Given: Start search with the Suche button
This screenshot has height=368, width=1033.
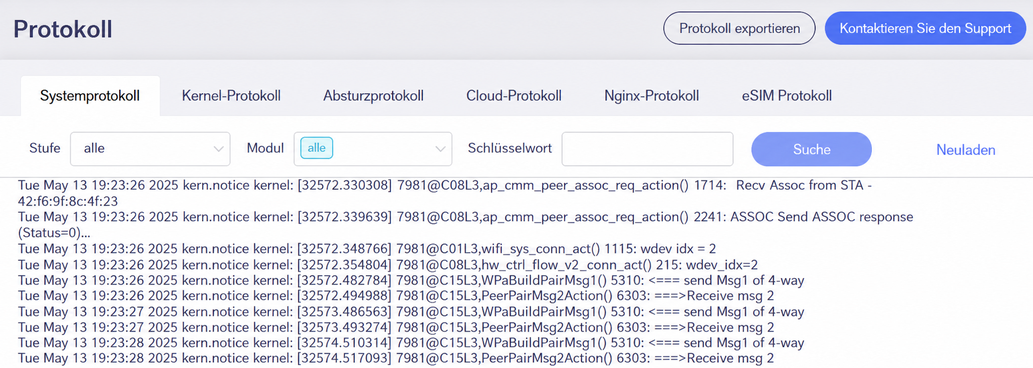Looking at the screenshot, I should click(x=812, y=149).
